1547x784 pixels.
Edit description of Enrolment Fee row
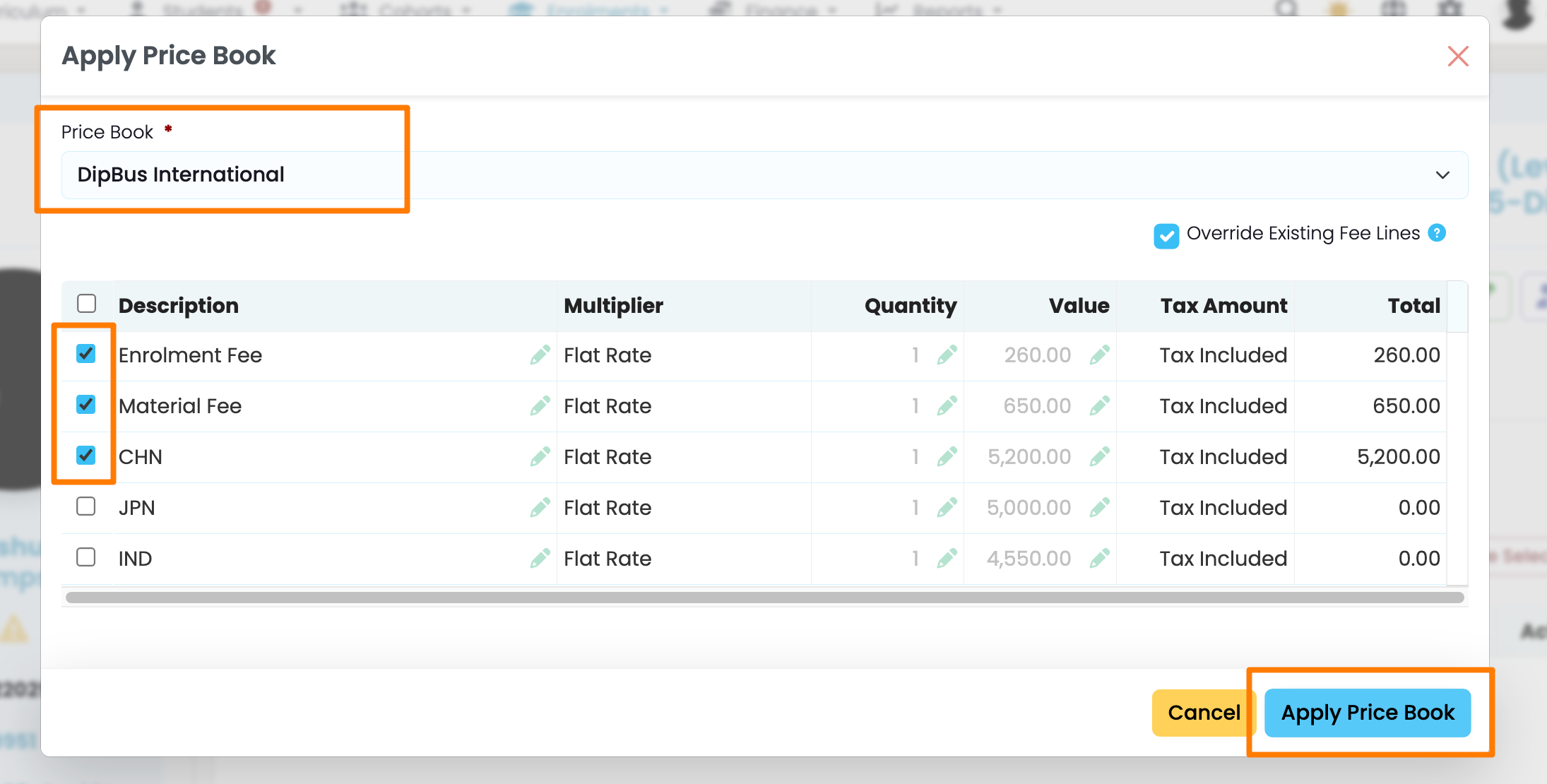click(540, 355)
